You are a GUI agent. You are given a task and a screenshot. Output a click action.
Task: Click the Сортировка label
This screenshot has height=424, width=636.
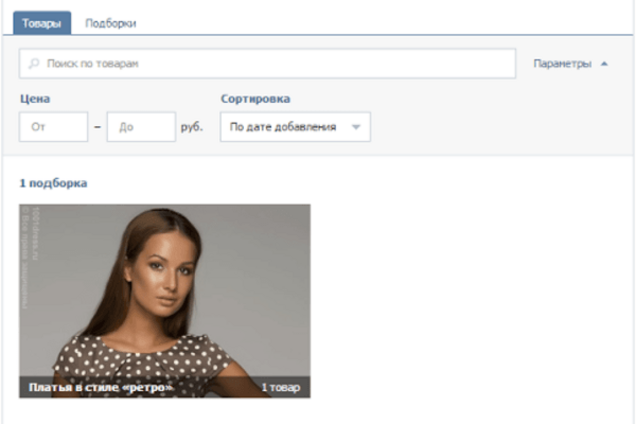[255, 99]
